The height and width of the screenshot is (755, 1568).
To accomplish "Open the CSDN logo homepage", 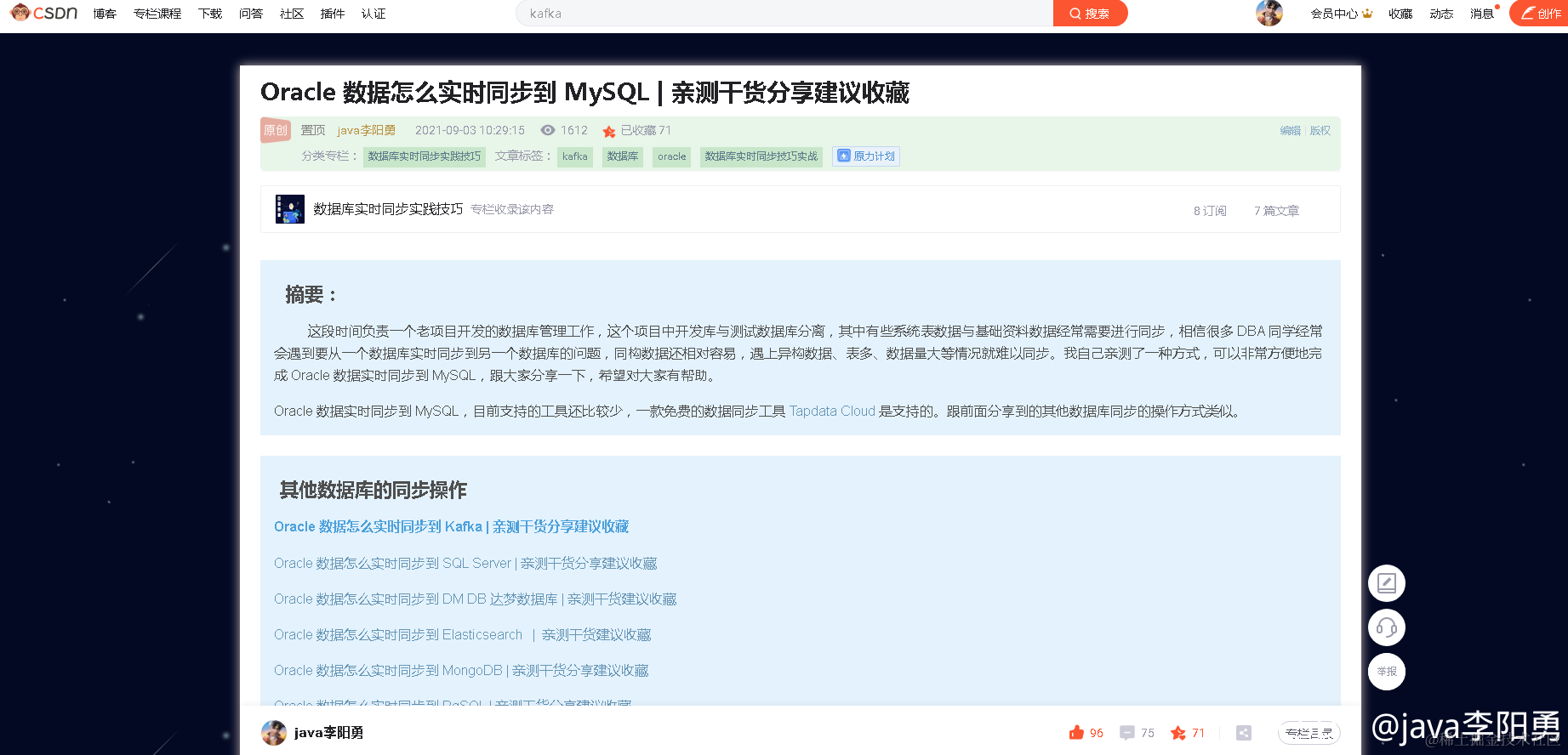I will [x=43, y=13].
